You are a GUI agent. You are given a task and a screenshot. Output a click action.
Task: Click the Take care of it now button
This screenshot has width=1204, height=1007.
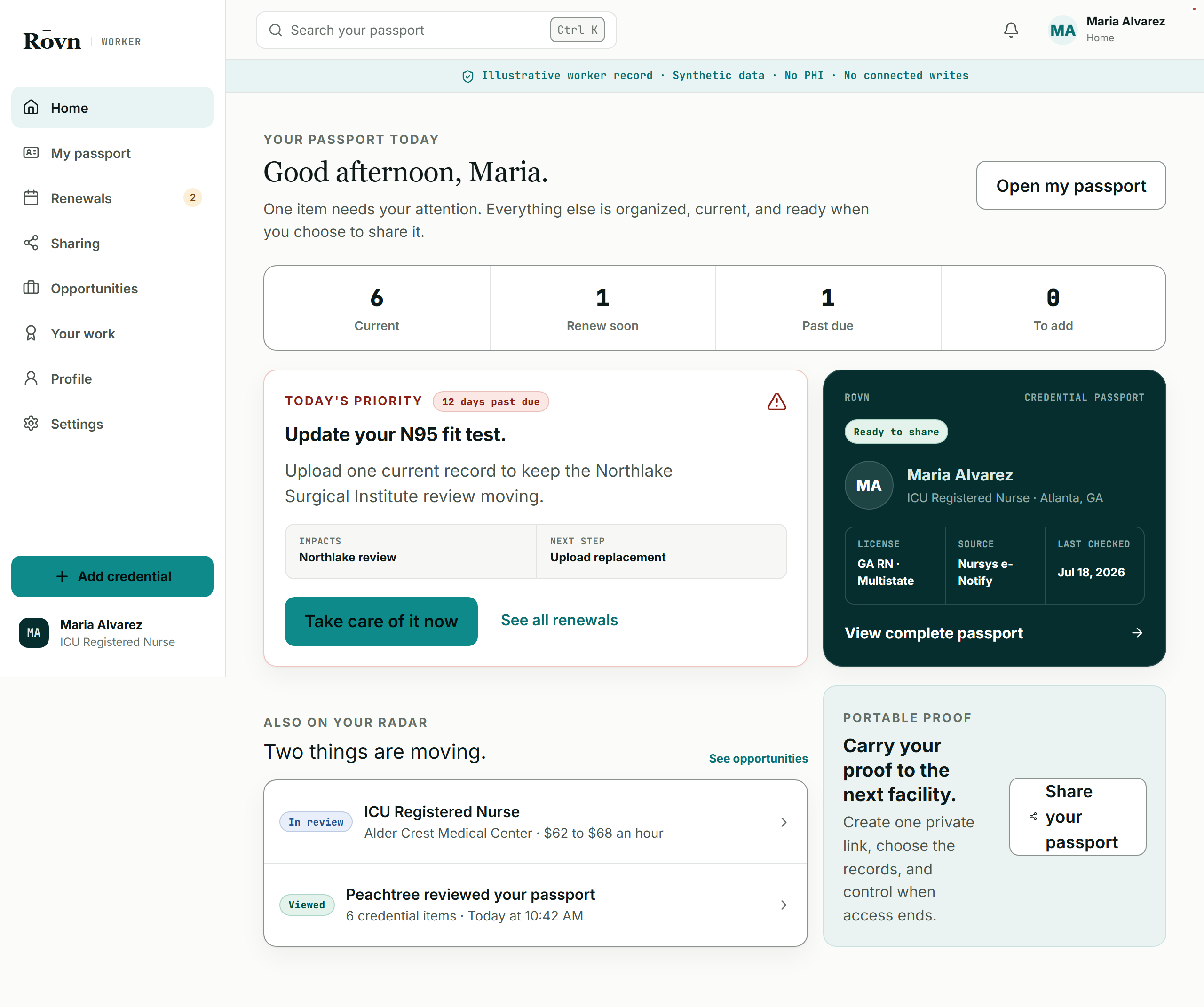coord(381,622)
